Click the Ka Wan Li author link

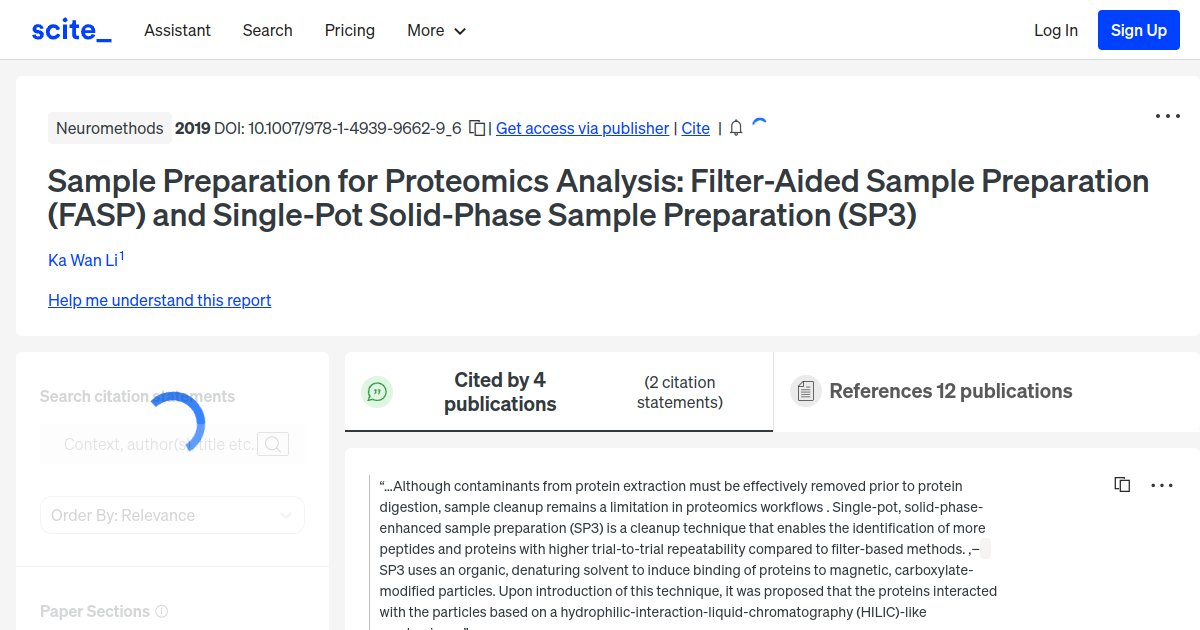(80, 260)
